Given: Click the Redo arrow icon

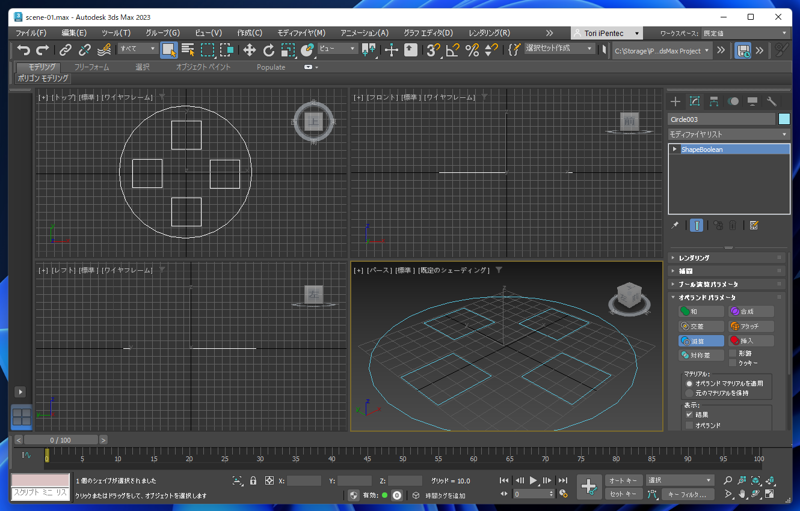Looking at the screenshot, I should click(42, 50).
